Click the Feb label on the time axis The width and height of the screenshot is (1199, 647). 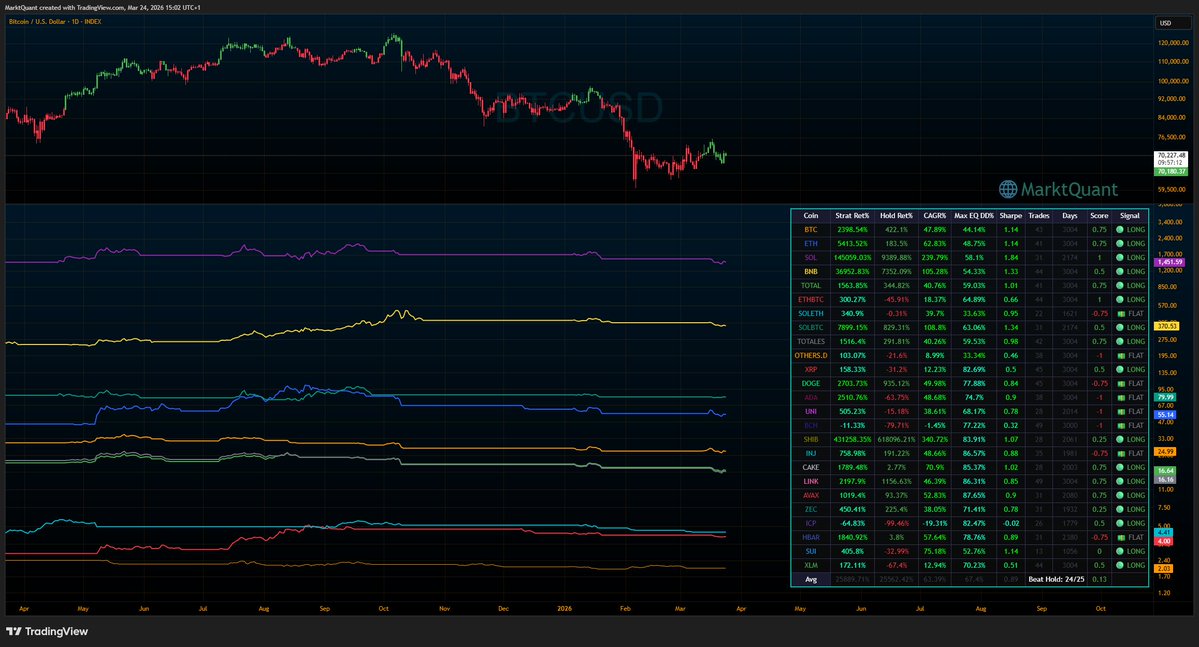pyautogui.click(x=625, y=609)
